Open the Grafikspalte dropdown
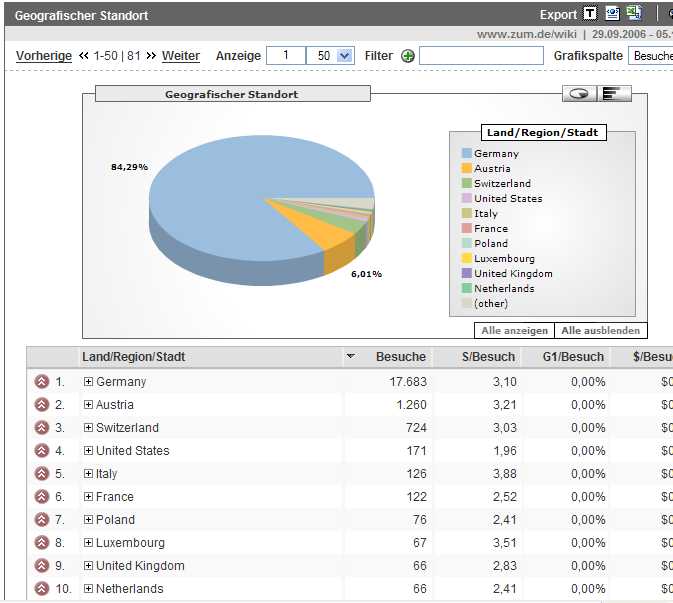Screen dimensions: 673x603 650,56
